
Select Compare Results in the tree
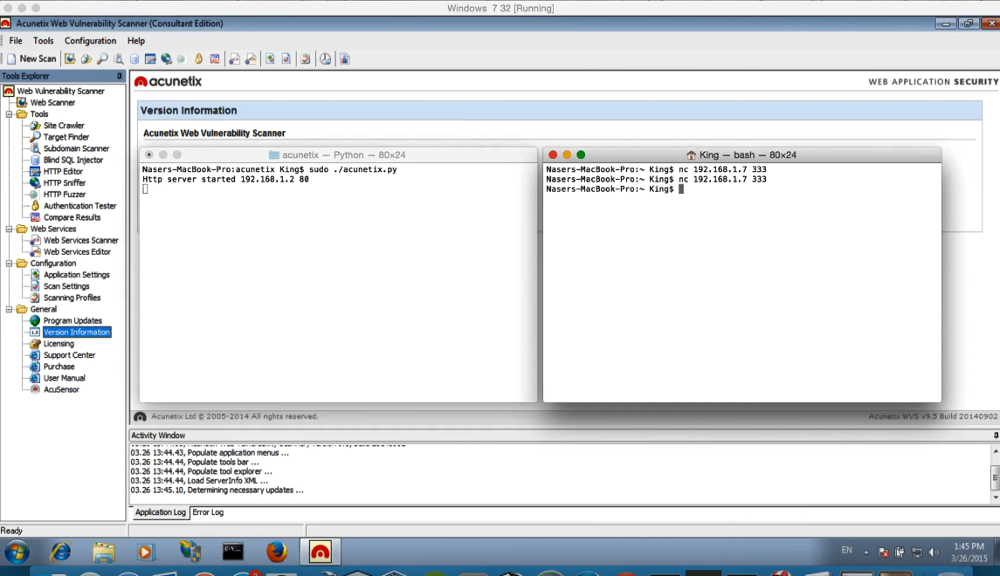point(72,218)
